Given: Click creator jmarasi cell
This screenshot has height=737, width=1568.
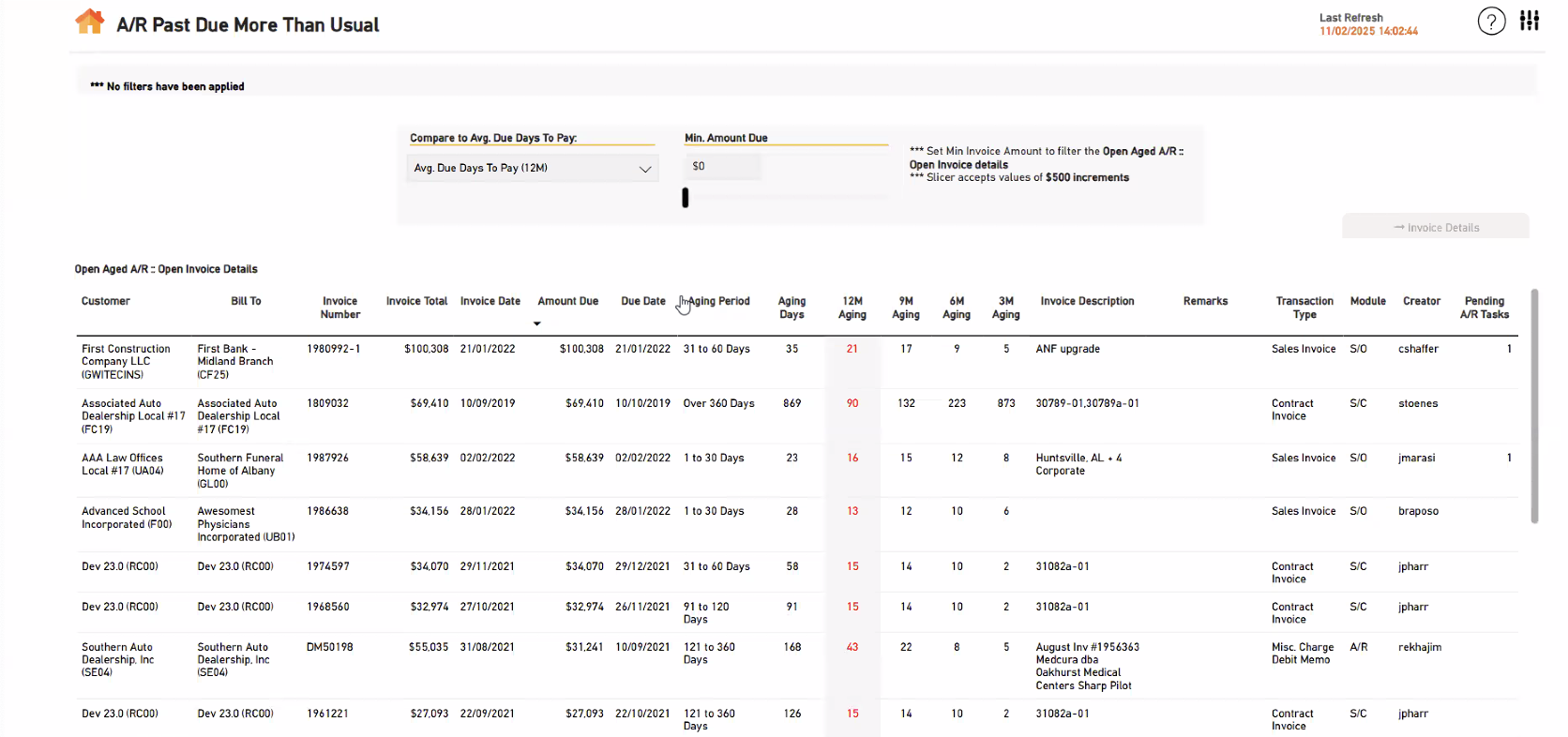Looking at the screenshot, I should click(1416, 458).
